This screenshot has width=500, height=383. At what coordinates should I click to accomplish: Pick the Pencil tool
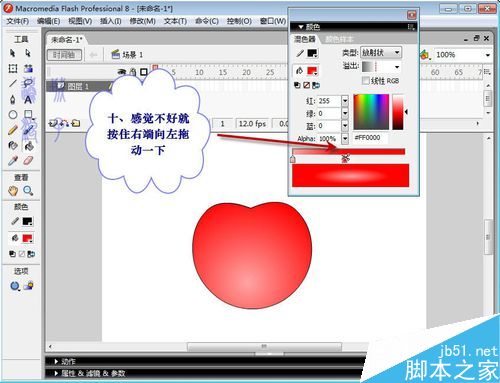pyautogui.click(x=13, y=130)
